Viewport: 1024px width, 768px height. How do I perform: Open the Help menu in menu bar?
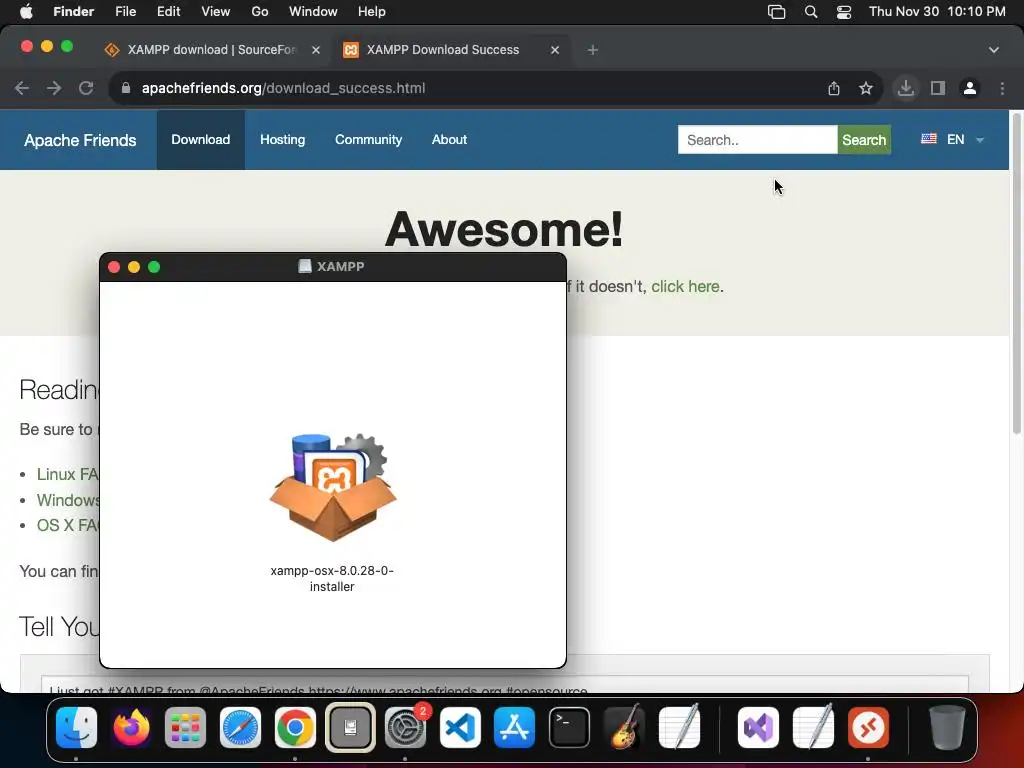tap(372, 12)
